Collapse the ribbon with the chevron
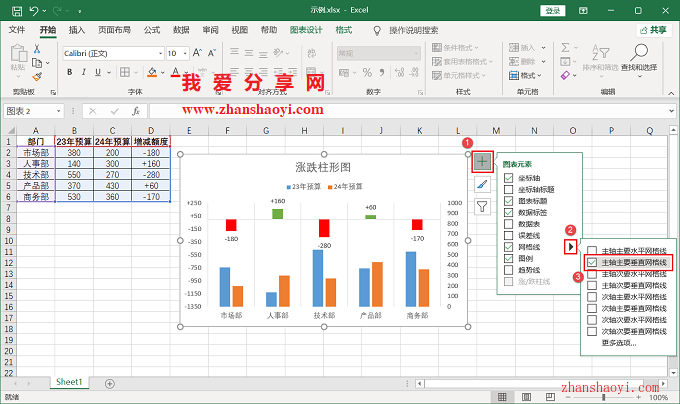Image resolution: width=680 pixels, height=404 pixels. [x=671, y=93]
